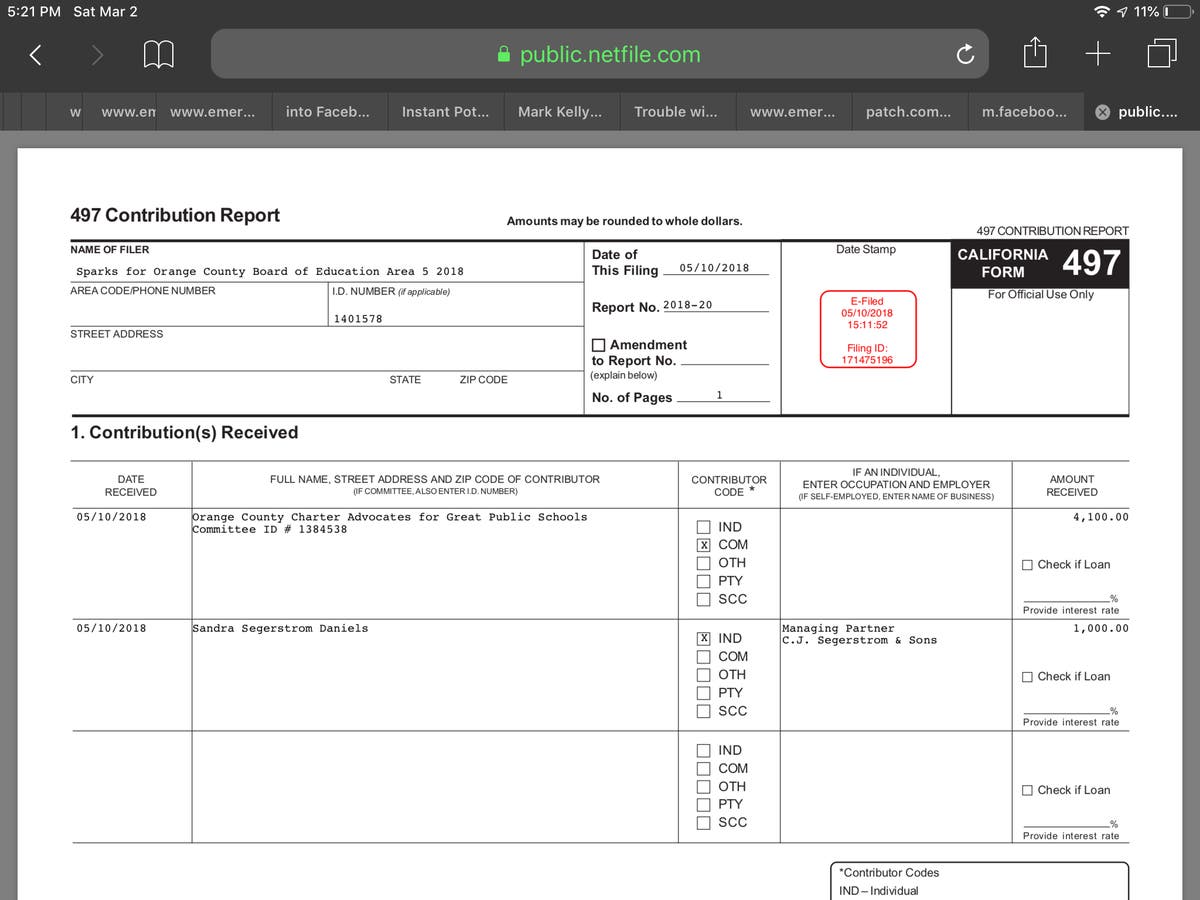The image size is (1200, 900).
Task: Tick the PTY checkbox in the empty third row
Action: pos(704,804)
